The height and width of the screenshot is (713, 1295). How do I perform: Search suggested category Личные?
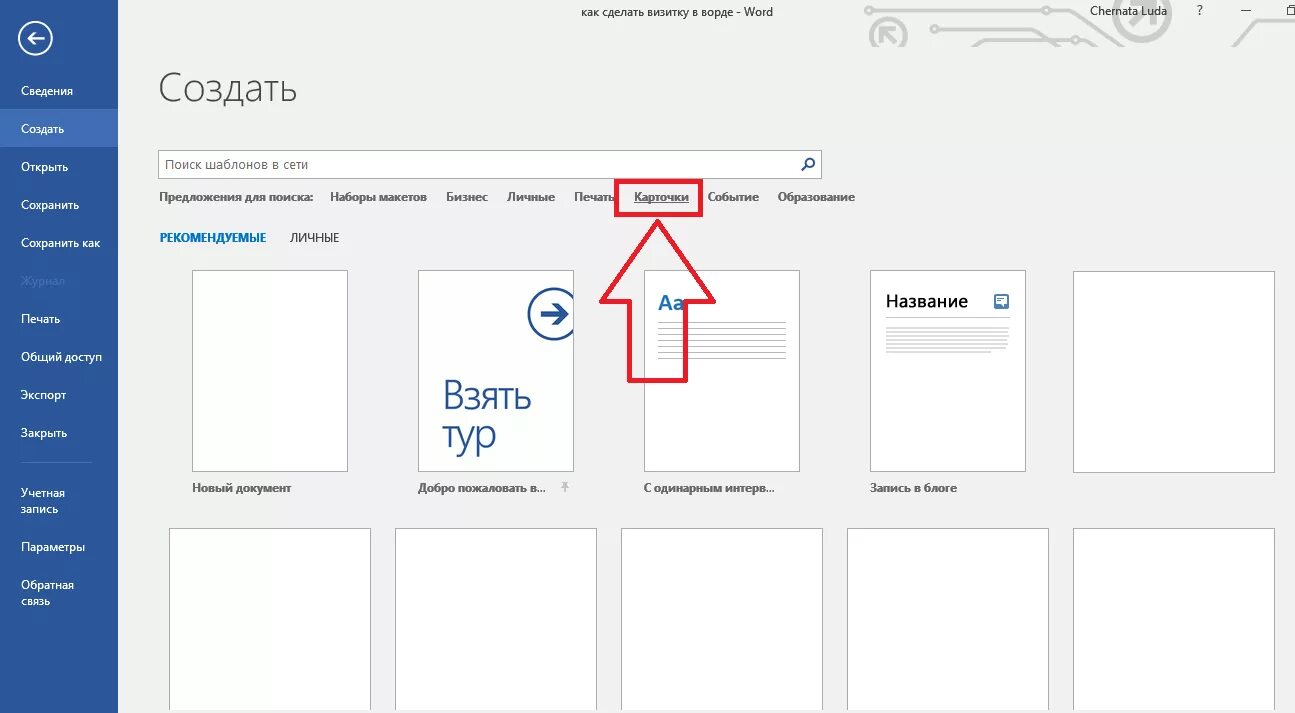pyautogui.click(x=531, y=197)
